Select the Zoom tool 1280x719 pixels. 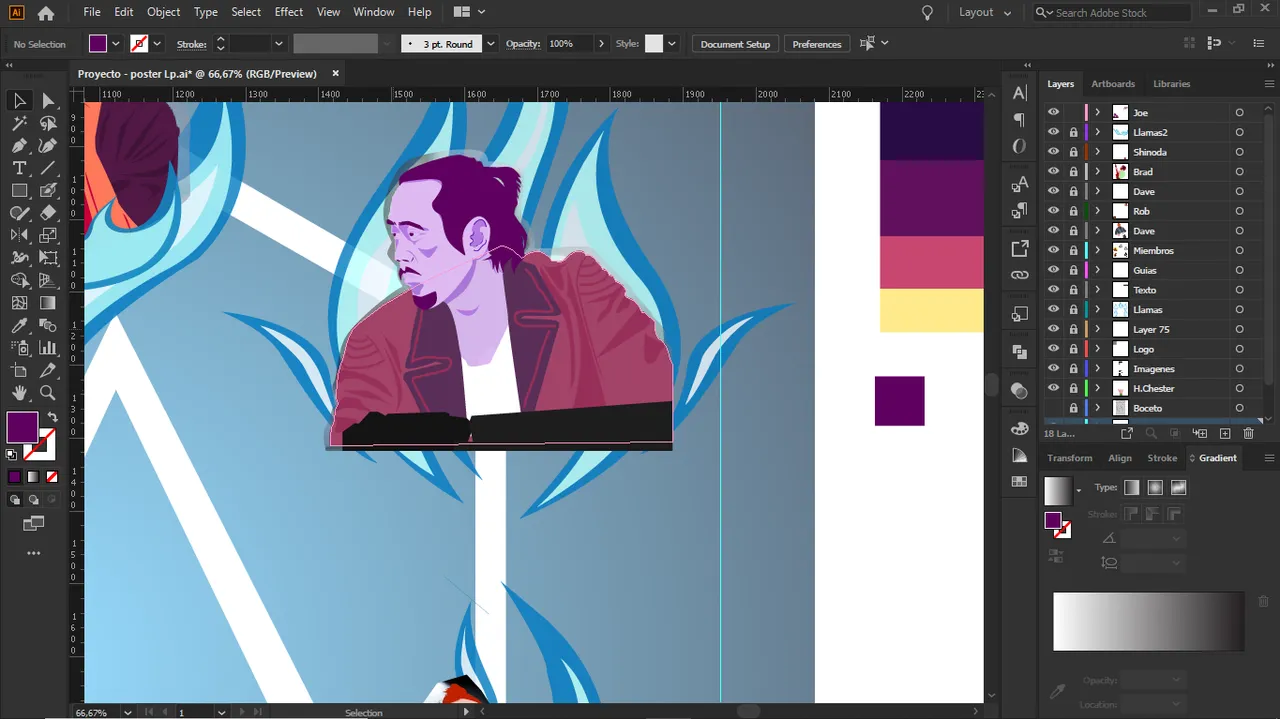click(48, 393)
